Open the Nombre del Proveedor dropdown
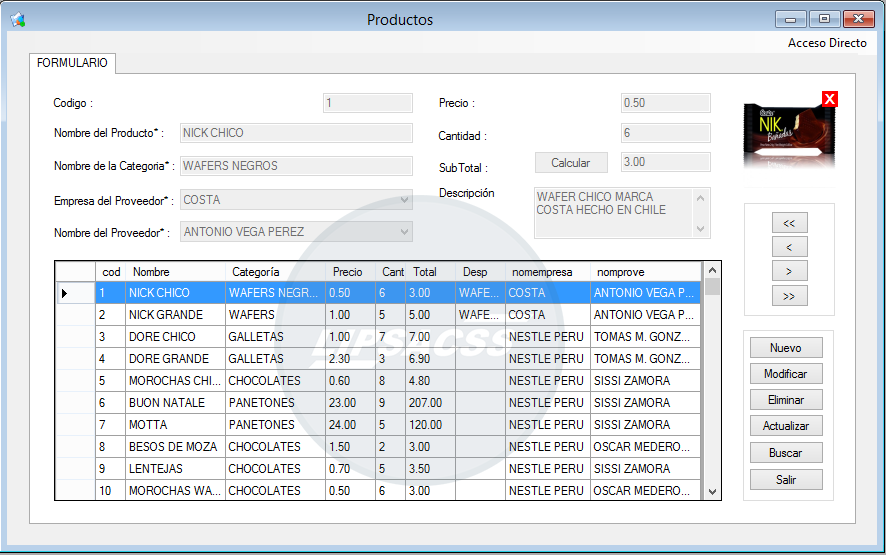Viewport: 886px width, 555px height. click(x=404, y=232)
